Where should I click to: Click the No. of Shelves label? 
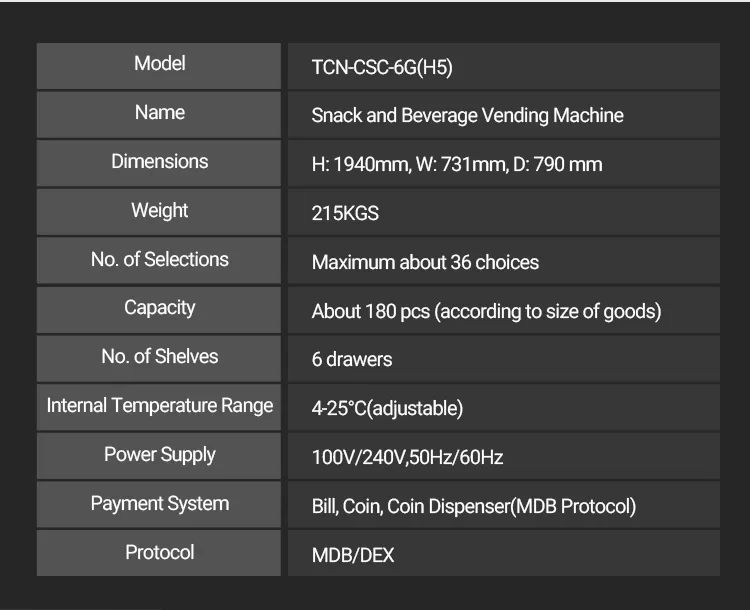click(x=160, y=357)
